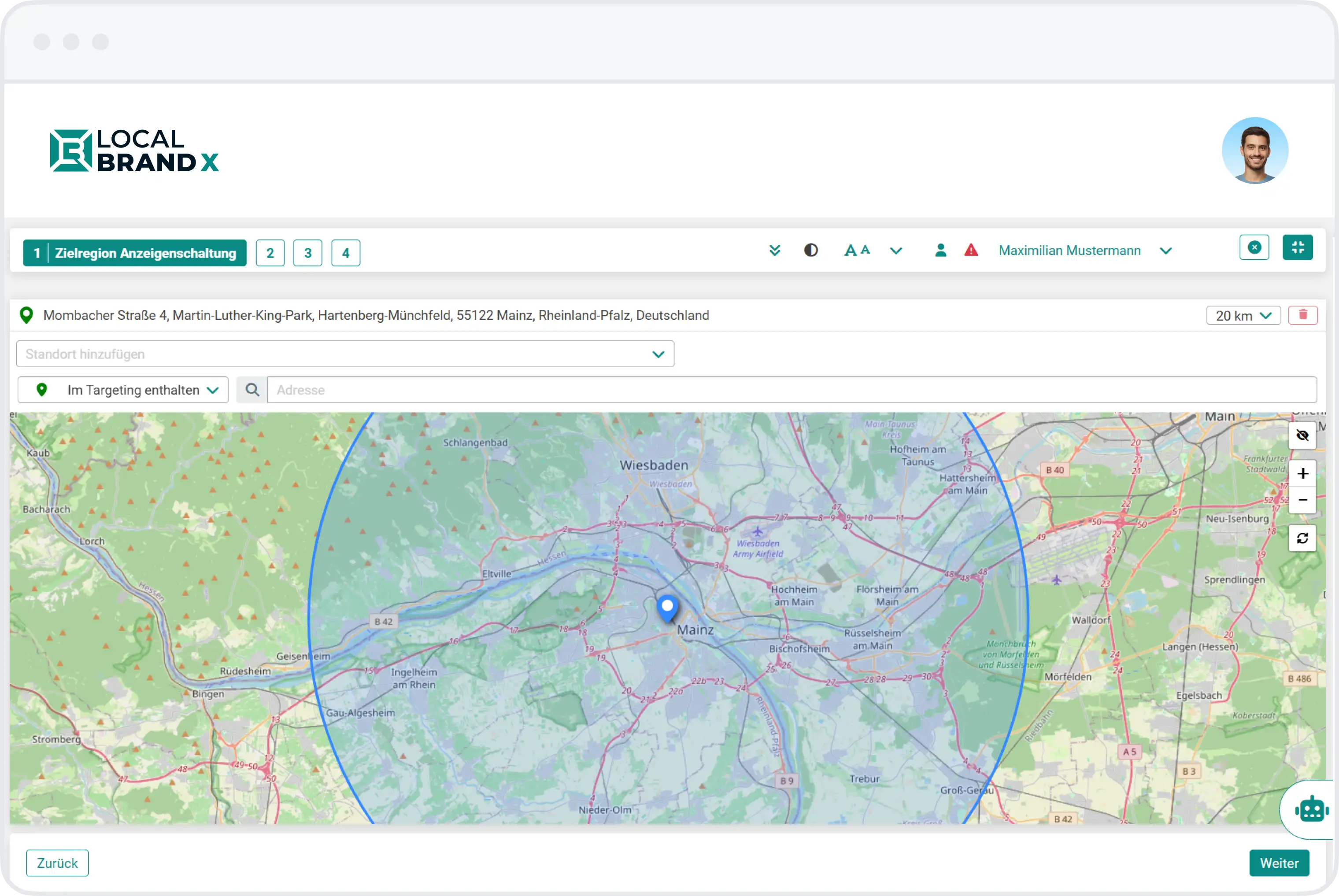Delete the Mombacher Straße location with trash icon
1339x896 pixels.
coord(1302,315)
